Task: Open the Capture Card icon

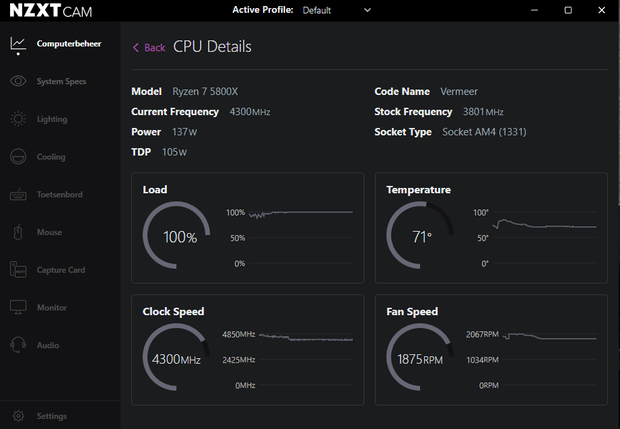Action: click(18, 270)
